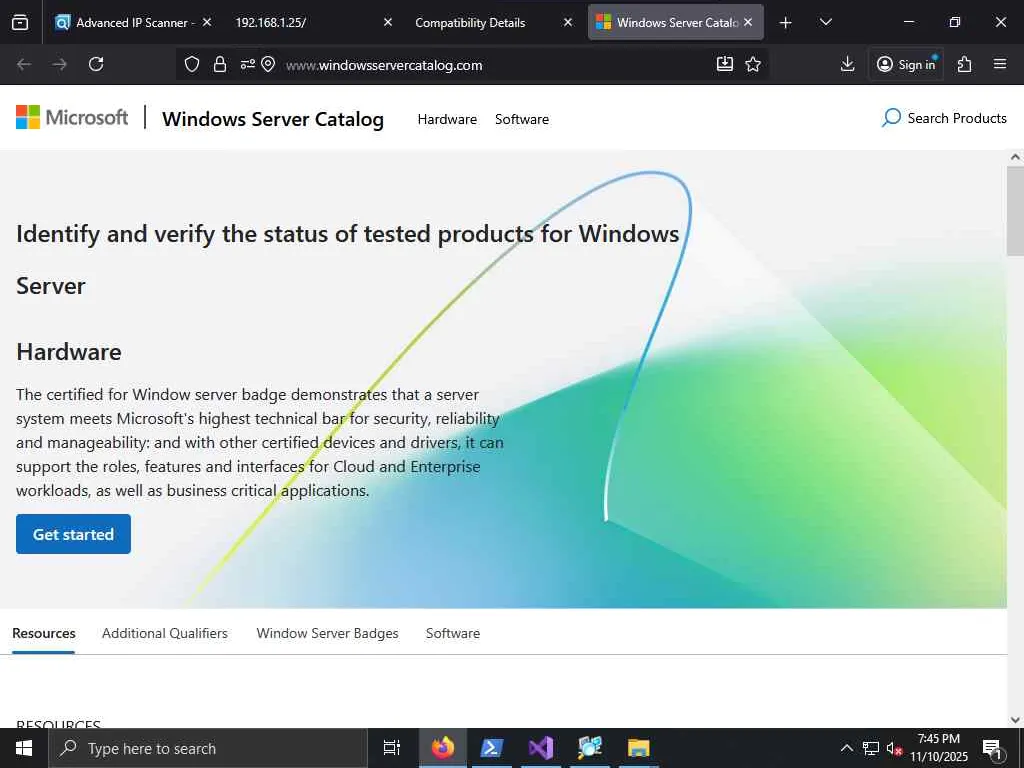
Task: Close the Windows Server Catalog tab
Action: [748, 22]
